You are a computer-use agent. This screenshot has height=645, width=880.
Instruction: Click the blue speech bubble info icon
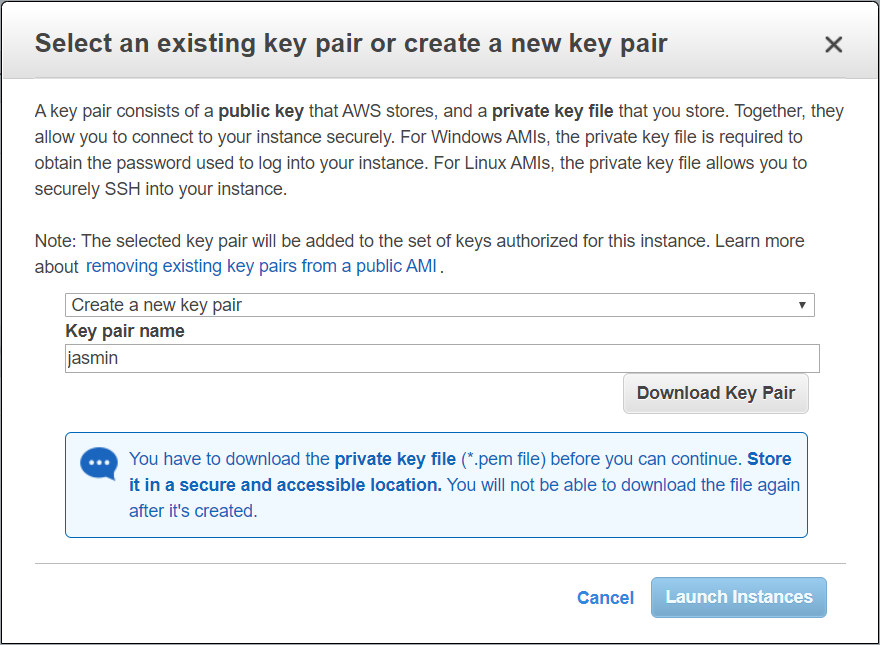click(x=98, y=463)
